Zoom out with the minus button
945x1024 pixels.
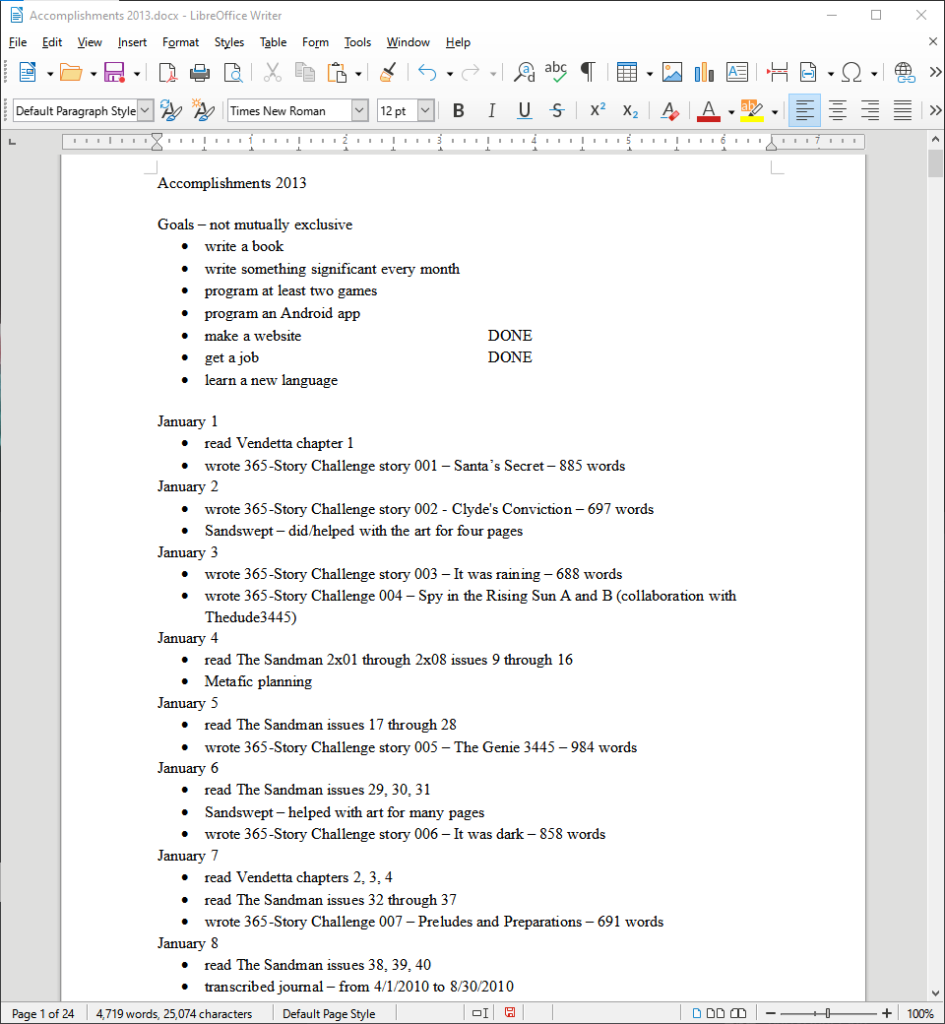771,1013
